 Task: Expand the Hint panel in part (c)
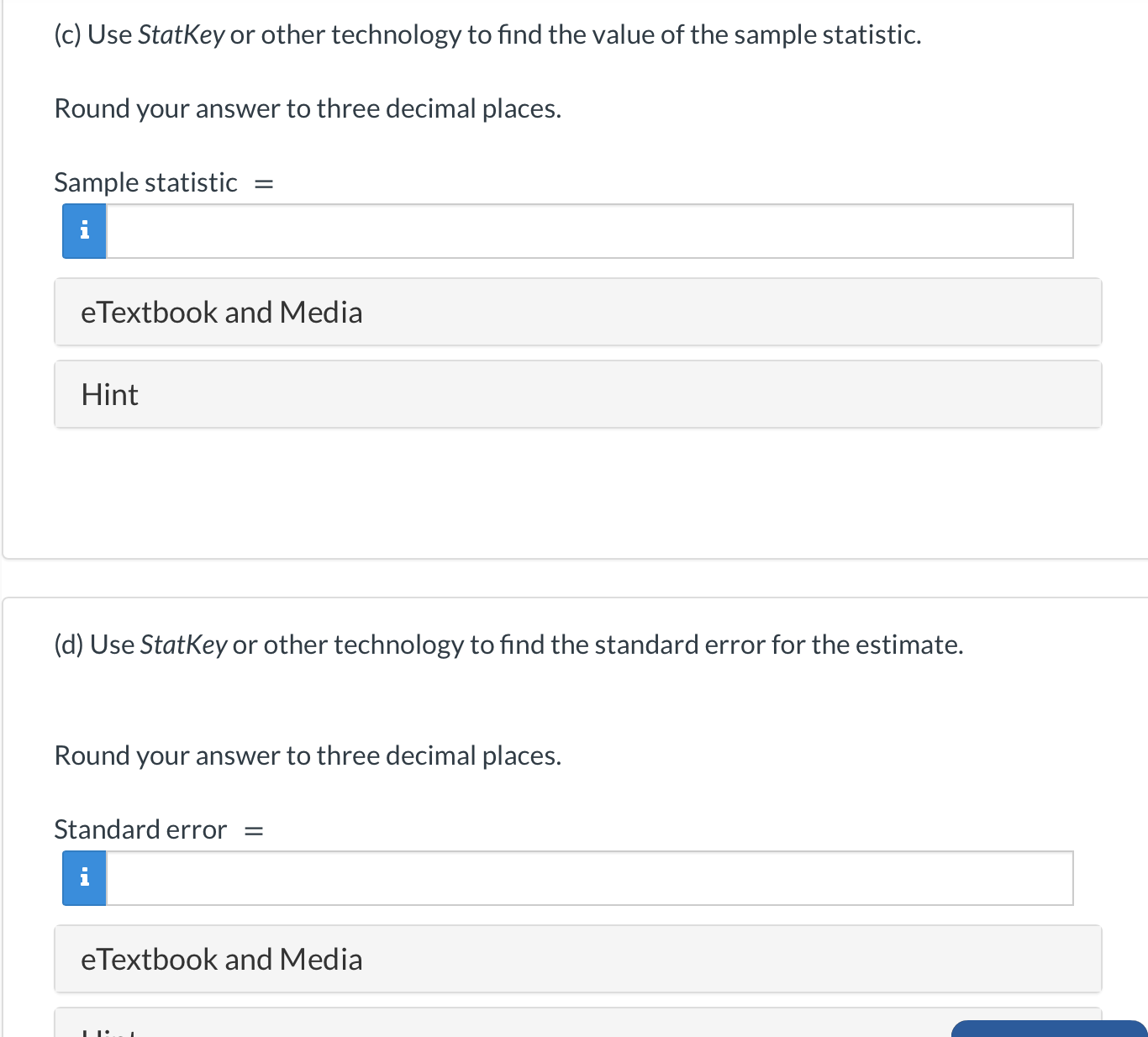[578, 394]
